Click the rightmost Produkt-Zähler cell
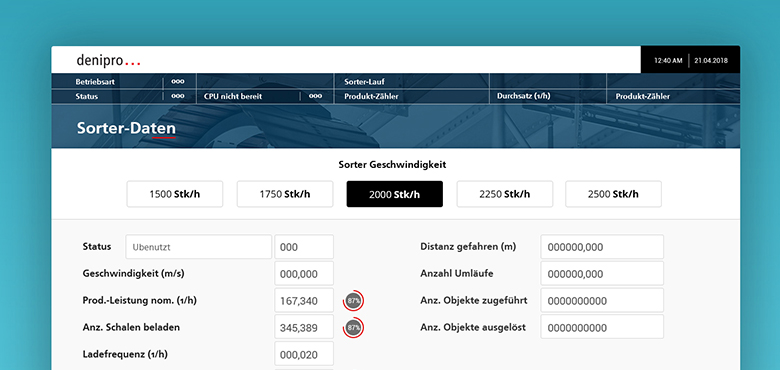The image size is (780, 370). [x=643, y=96]
